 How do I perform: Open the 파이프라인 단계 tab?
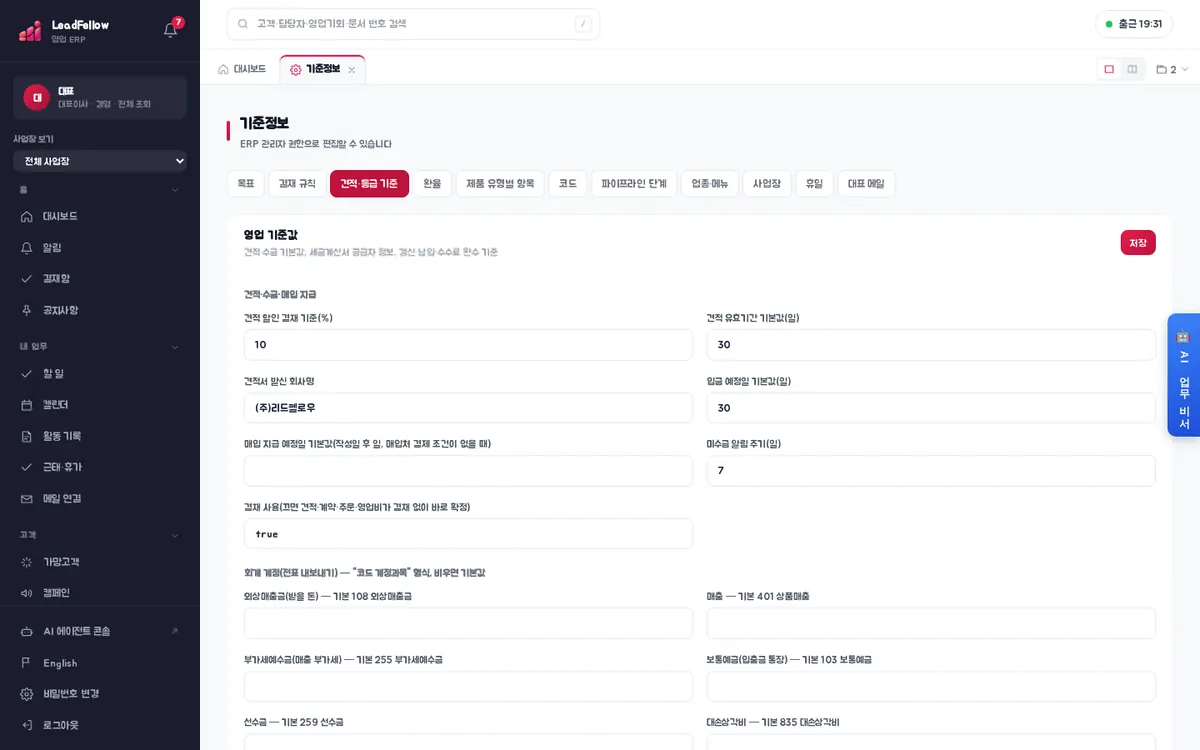coord(634,184)
